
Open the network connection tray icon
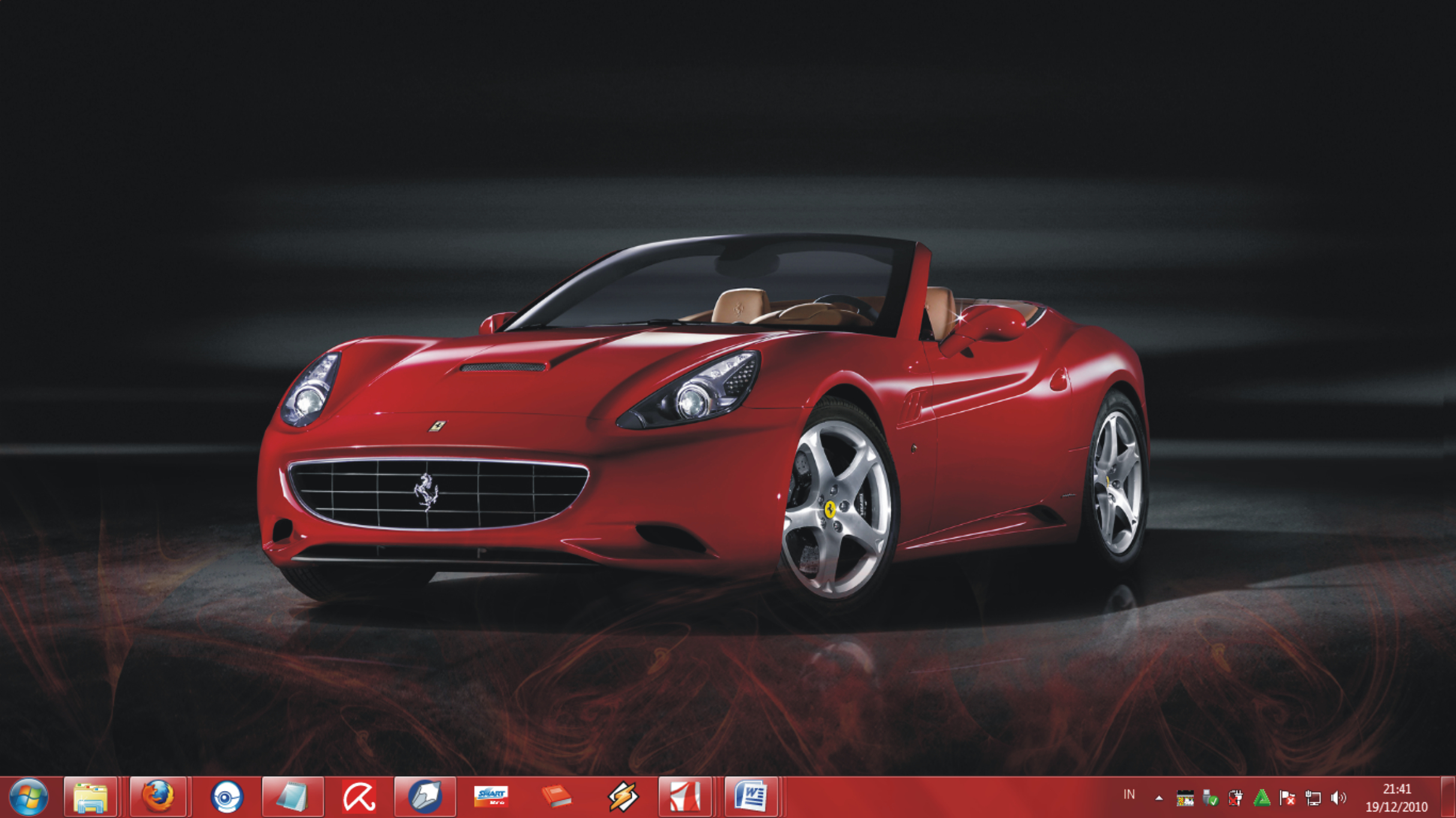pos(1313,798)
